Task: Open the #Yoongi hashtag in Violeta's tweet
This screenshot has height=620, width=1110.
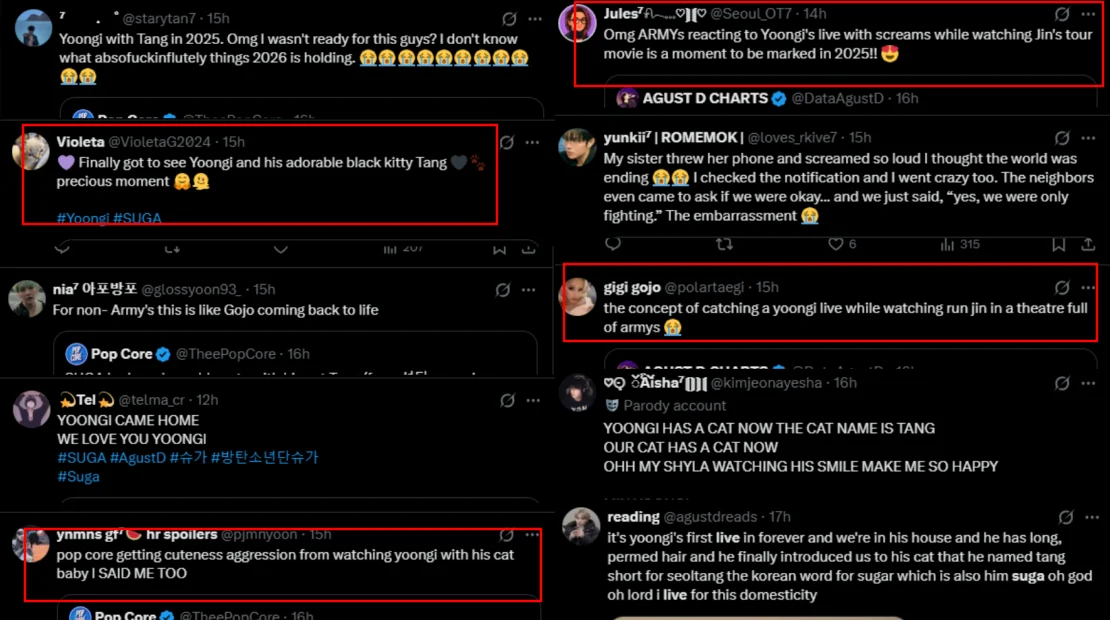Action: [82, 218]
